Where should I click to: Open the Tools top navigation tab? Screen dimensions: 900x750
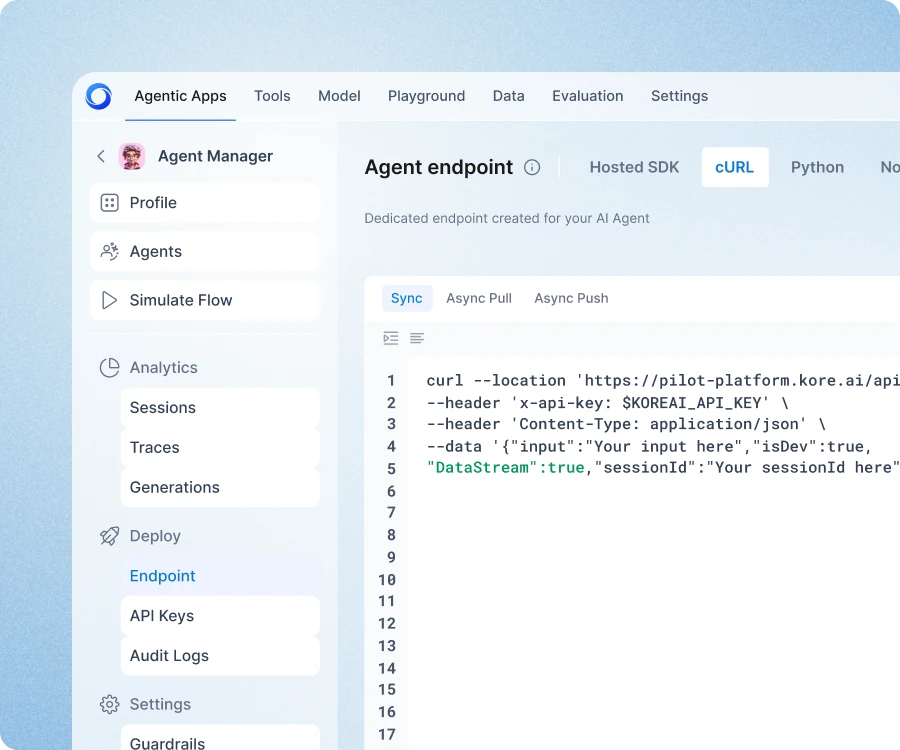tap(272, 96)
